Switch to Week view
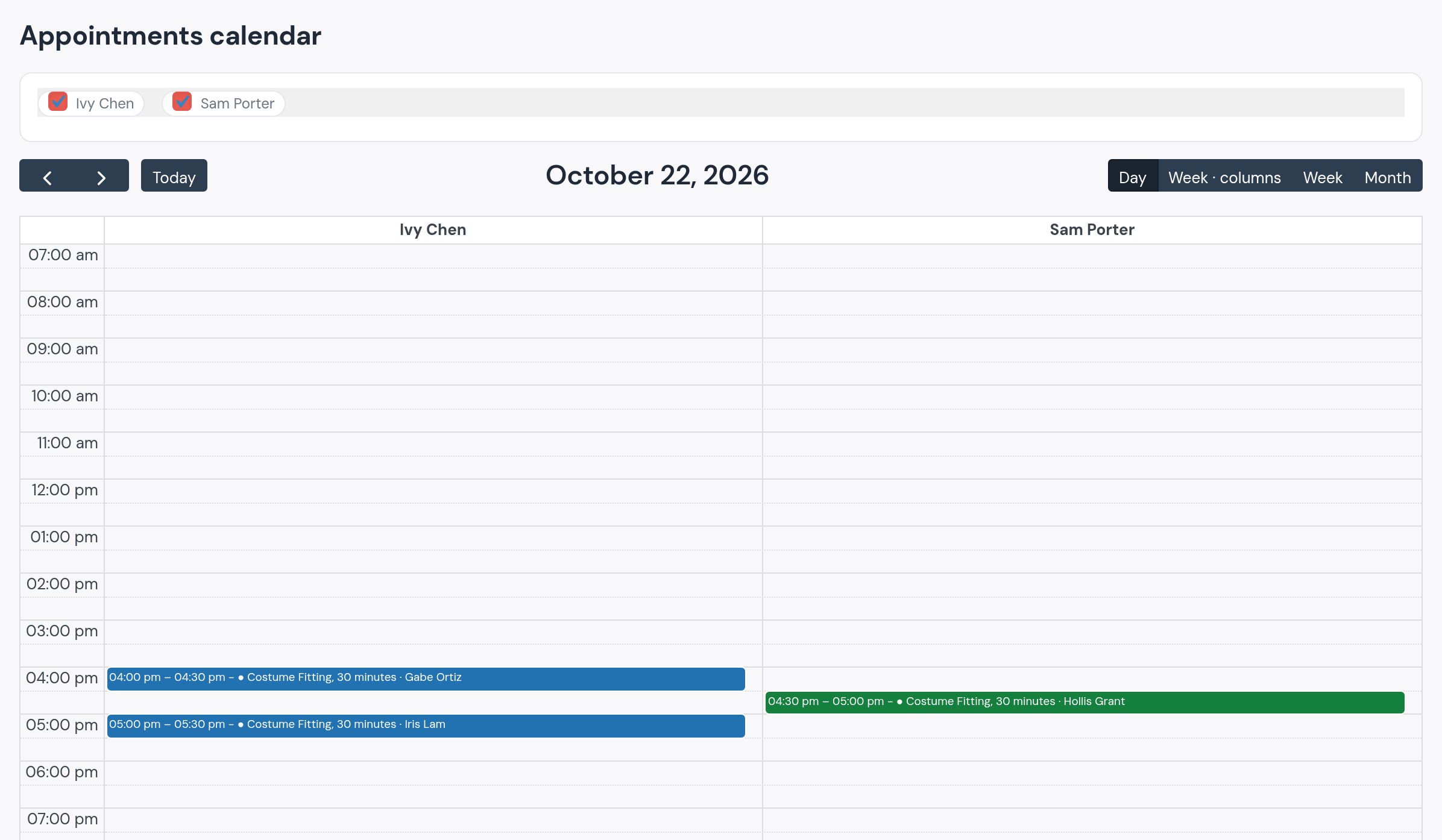Viewport: 1442px width, 840px height. (x=1323, y=176)
